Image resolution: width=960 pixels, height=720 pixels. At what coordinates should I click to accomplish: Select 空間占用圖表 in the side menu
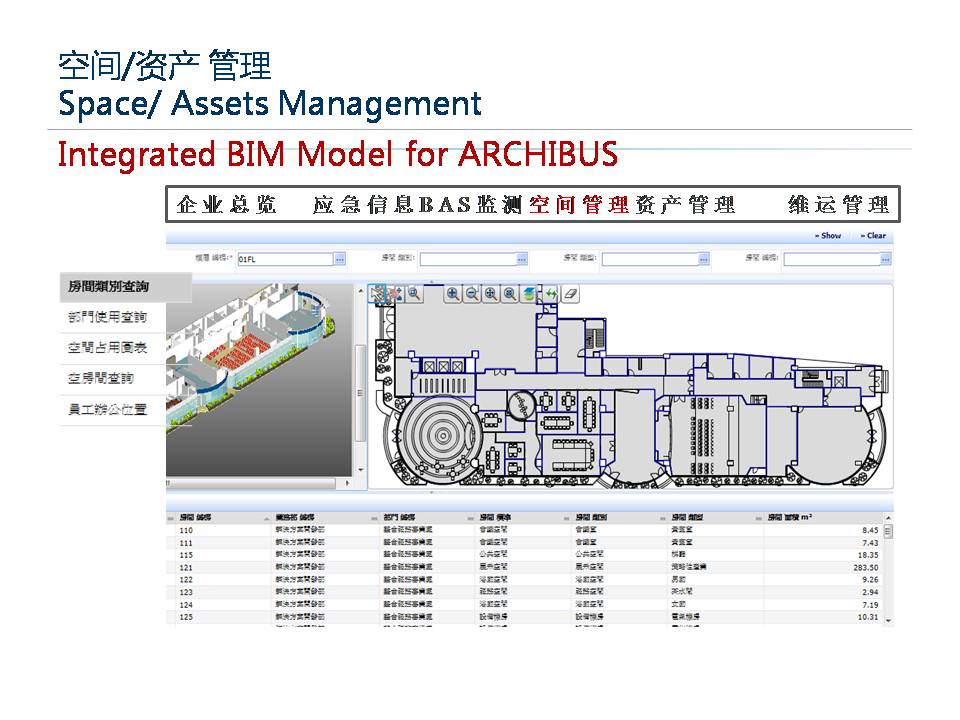[108, 348]
